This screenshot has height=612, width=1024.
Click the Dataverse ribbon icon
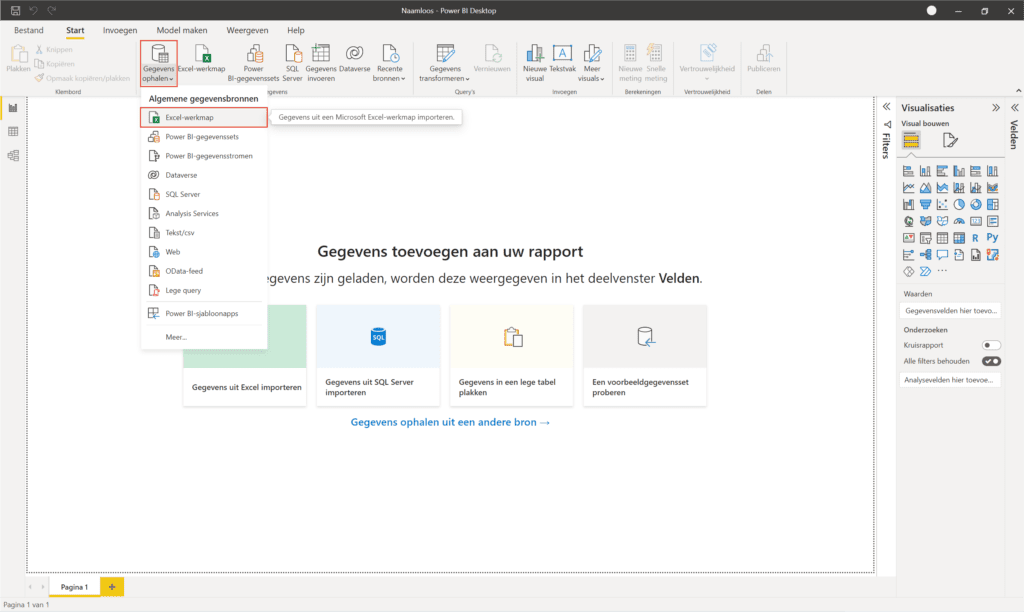coord(355,59)
